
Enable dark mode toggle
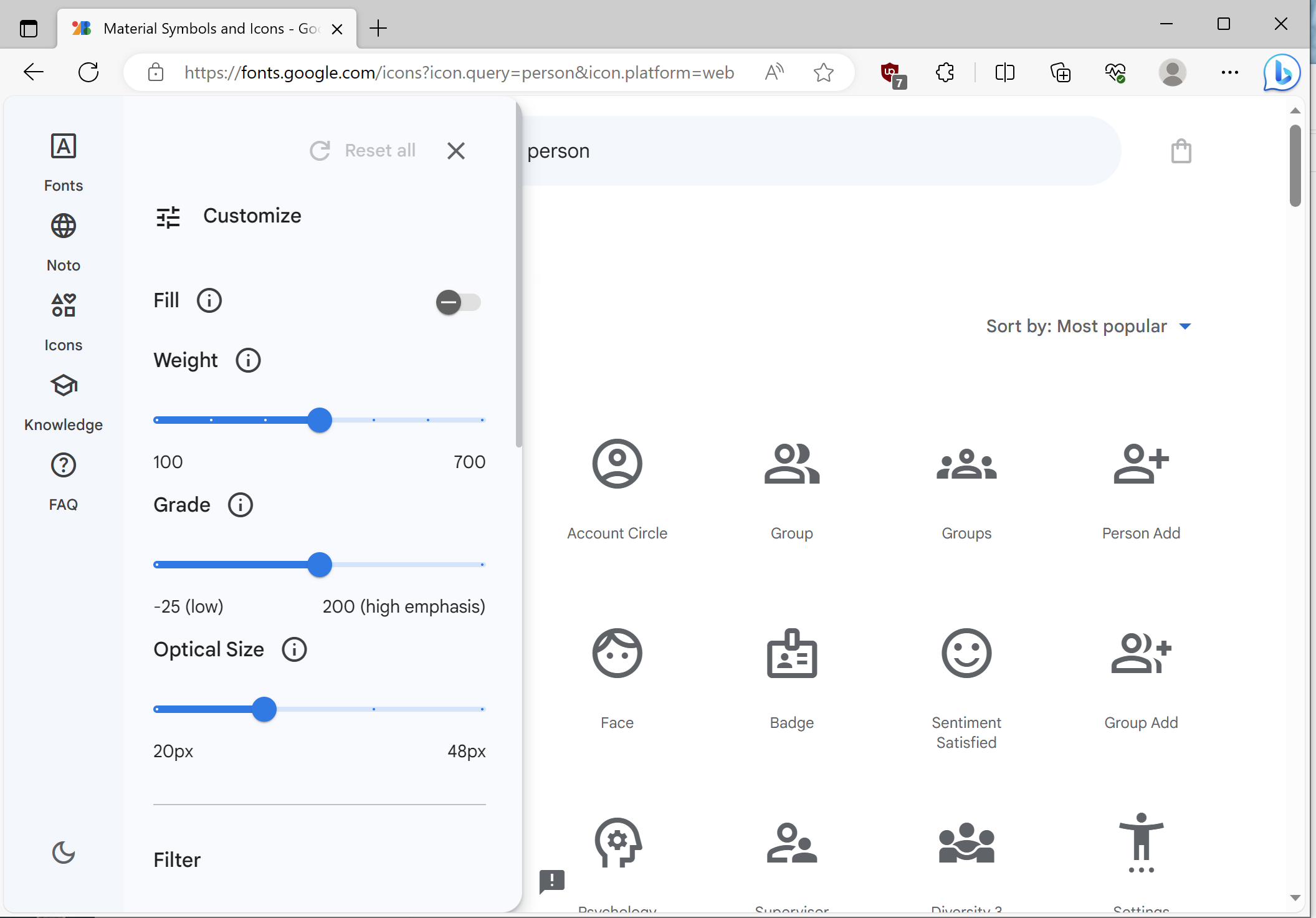click(63, 853)
